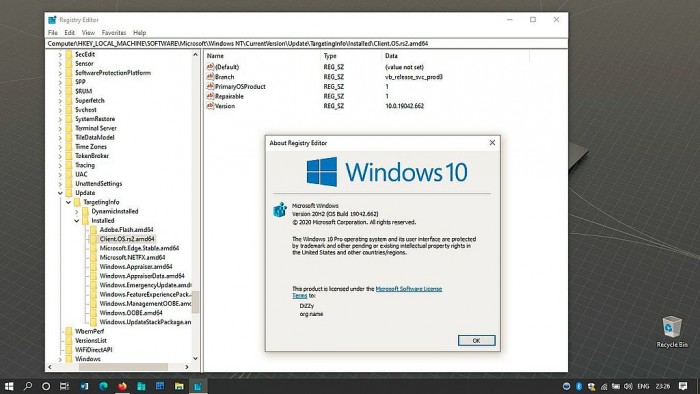Viewport: 700px width, 394px height.
Task: Select the SystemRestore key
Action: tap(95, 119)
